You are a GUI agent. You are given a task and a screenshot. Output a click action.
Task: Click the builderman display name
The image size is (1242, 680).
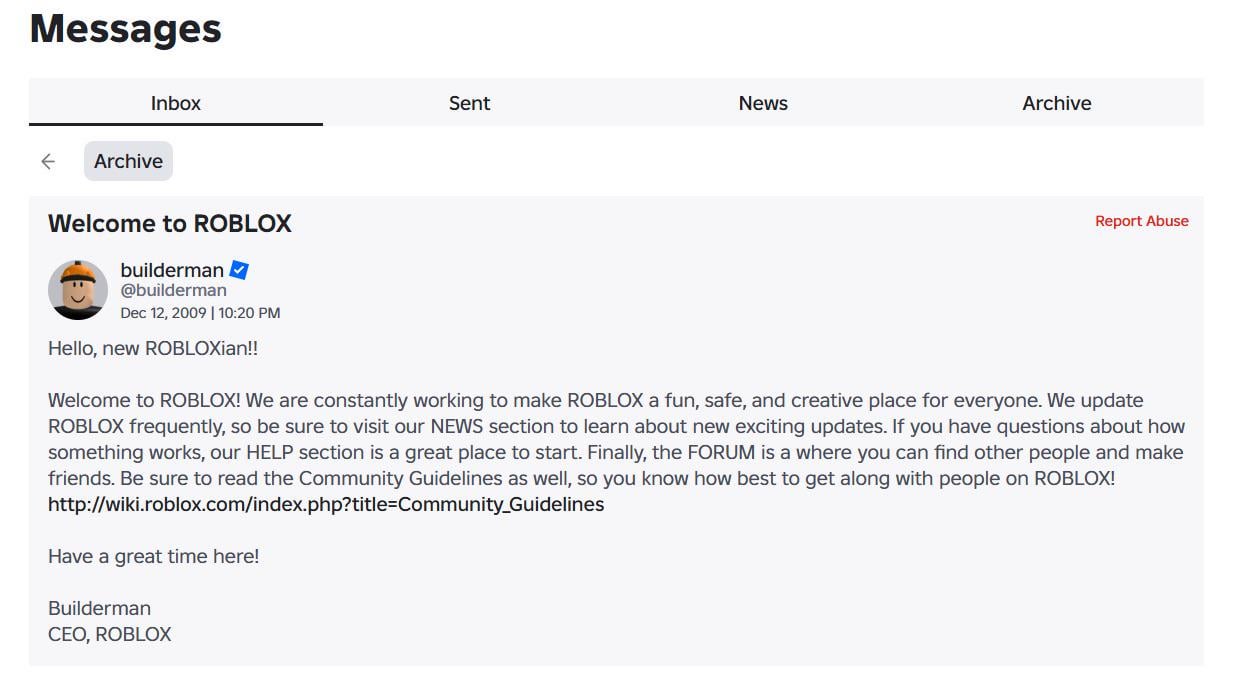click(172, 270)
